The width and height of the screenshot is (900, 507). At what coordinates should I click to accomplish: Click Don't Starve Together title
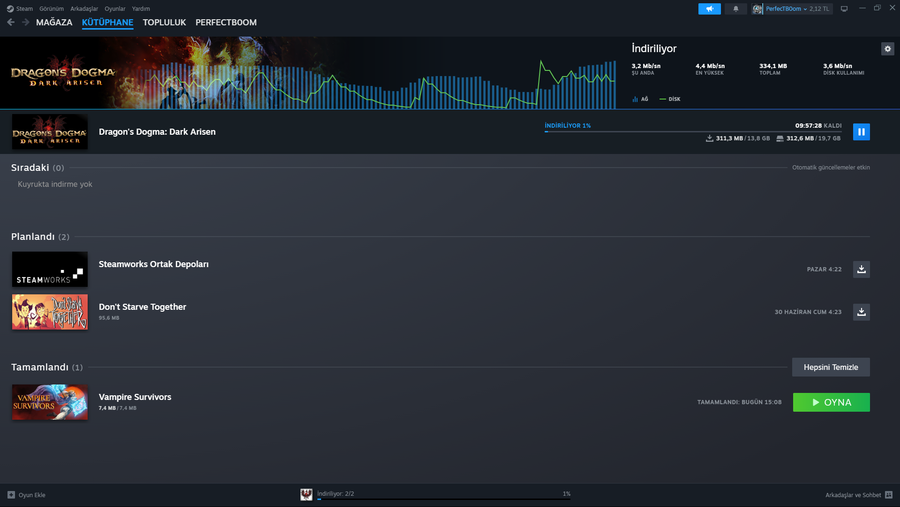click(x=142, y=307)
